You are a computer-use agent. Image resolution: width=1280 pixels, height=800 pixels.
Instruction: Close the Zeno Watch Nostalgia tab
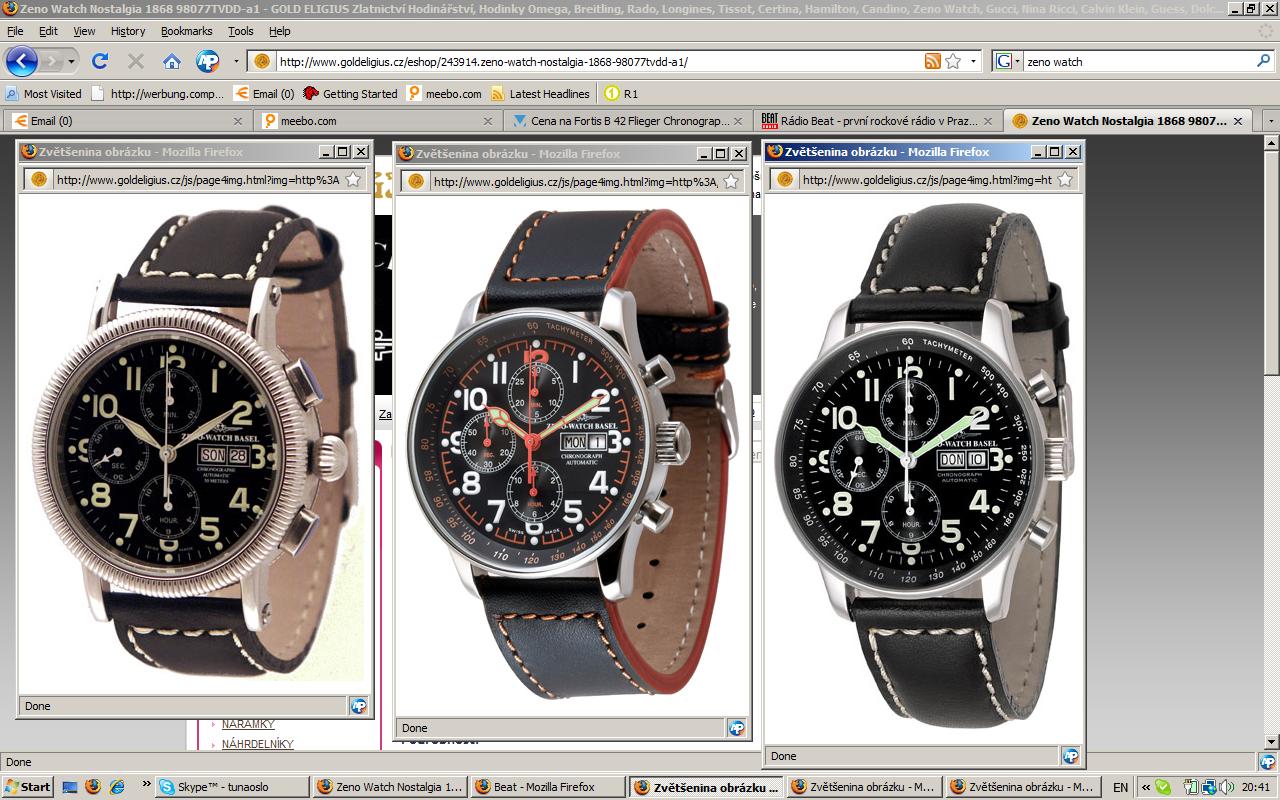1238,121
